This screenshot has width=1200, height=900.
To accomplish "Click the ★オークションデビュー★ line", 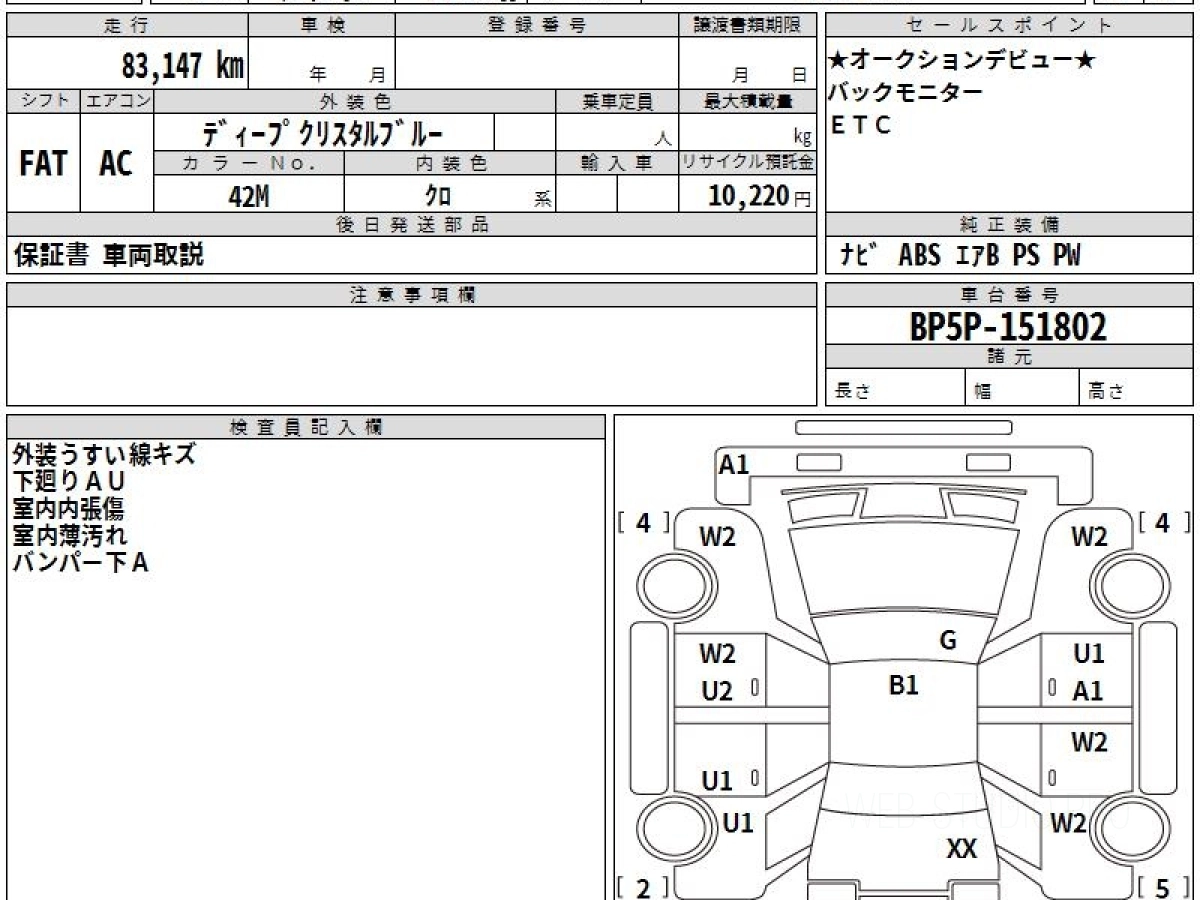I will (962, 61).
